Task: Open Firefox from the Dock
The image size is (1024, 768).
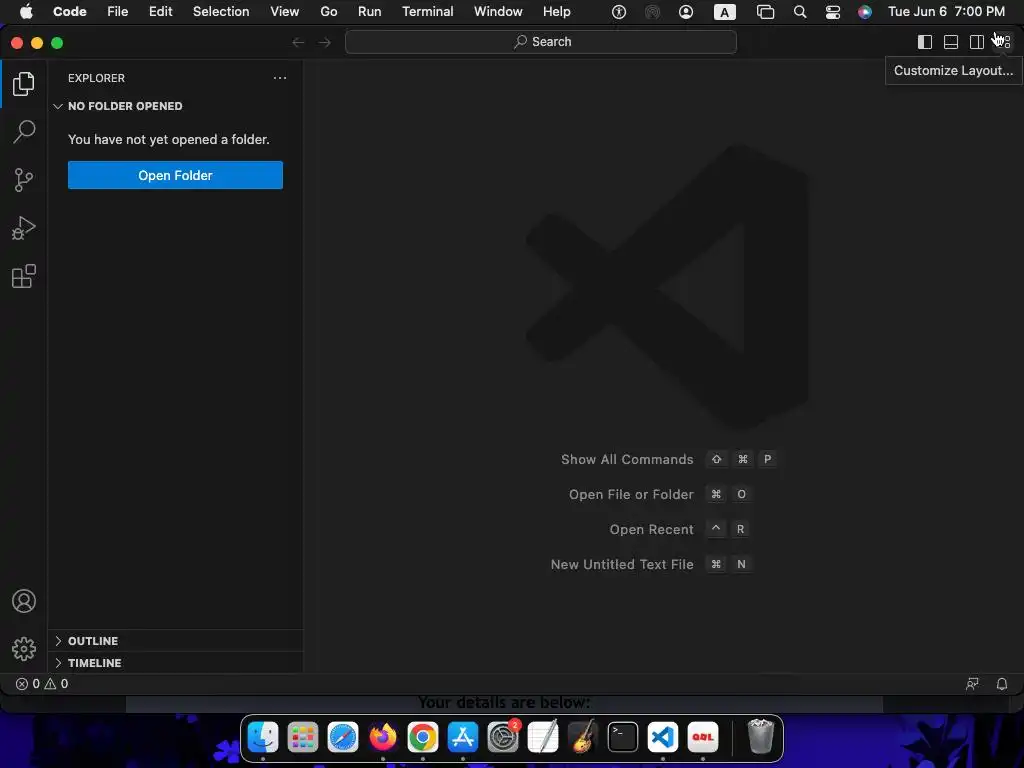Action: point(383,737)
